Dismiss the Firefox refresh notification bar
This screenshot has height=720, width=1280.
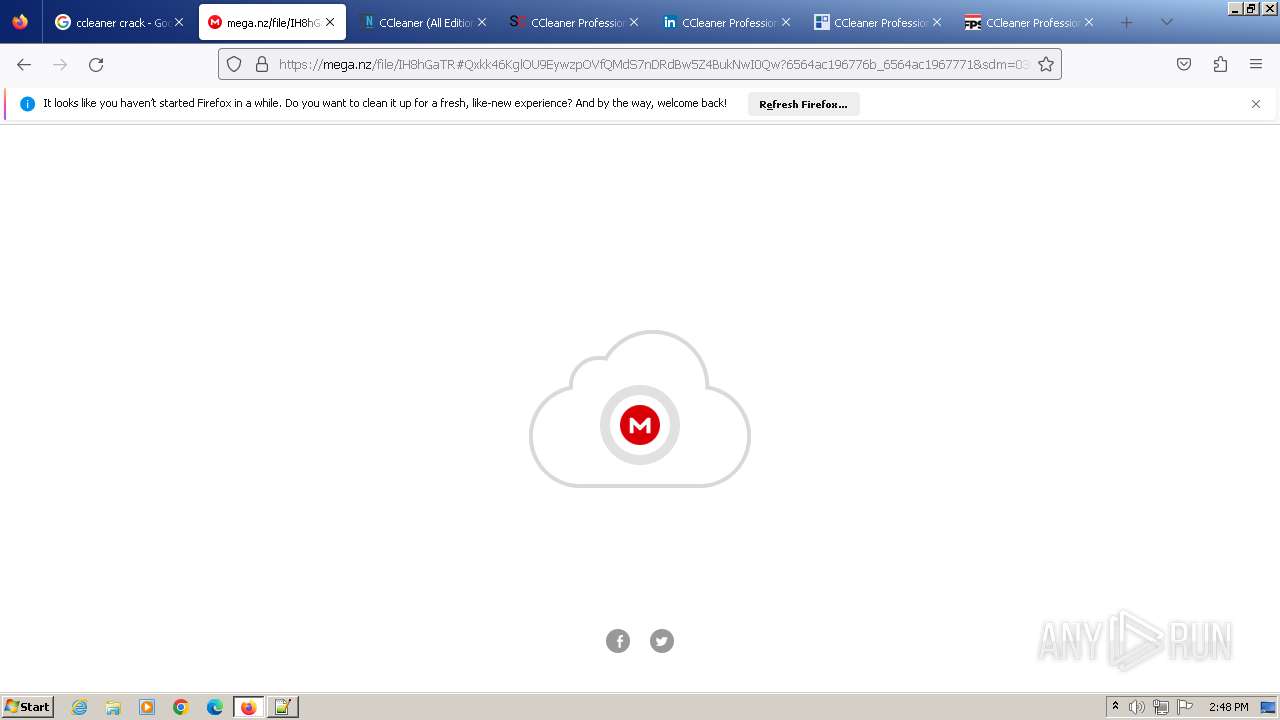point(1256,104)
